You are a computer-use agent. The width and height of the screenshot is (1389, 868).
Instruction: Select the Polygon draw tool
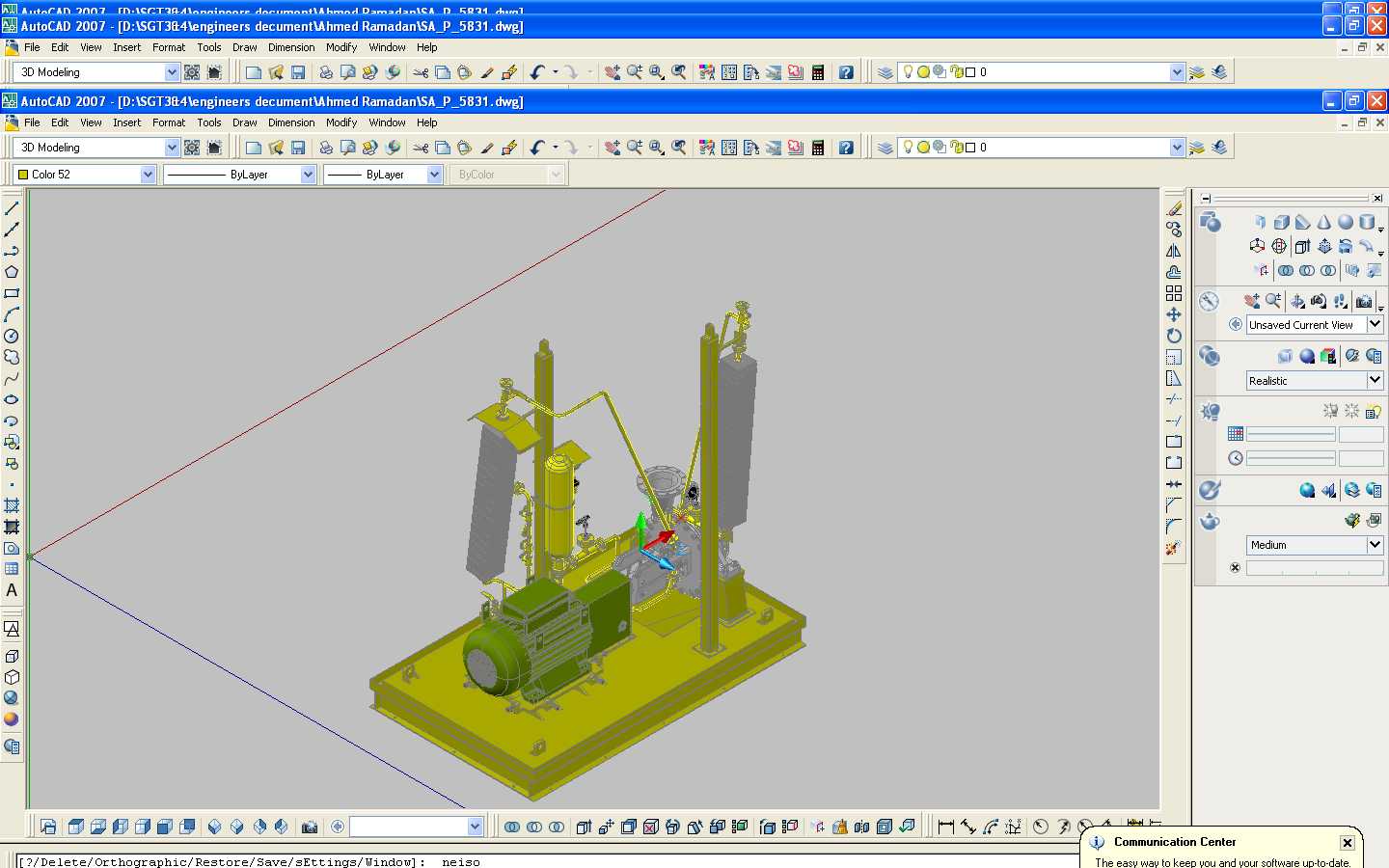[12, 272]
